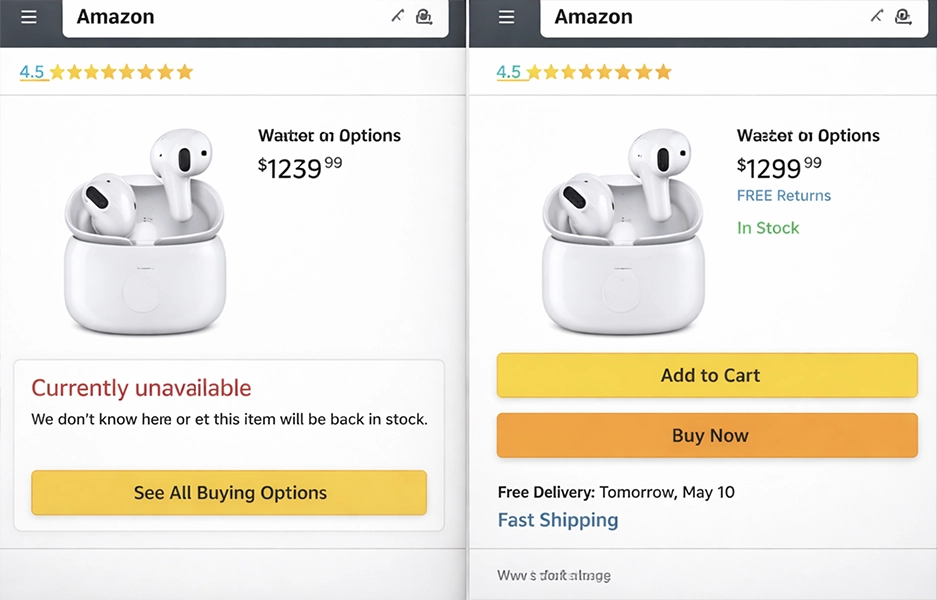Tap the camera search icon in the right search bar

(903, 16)
